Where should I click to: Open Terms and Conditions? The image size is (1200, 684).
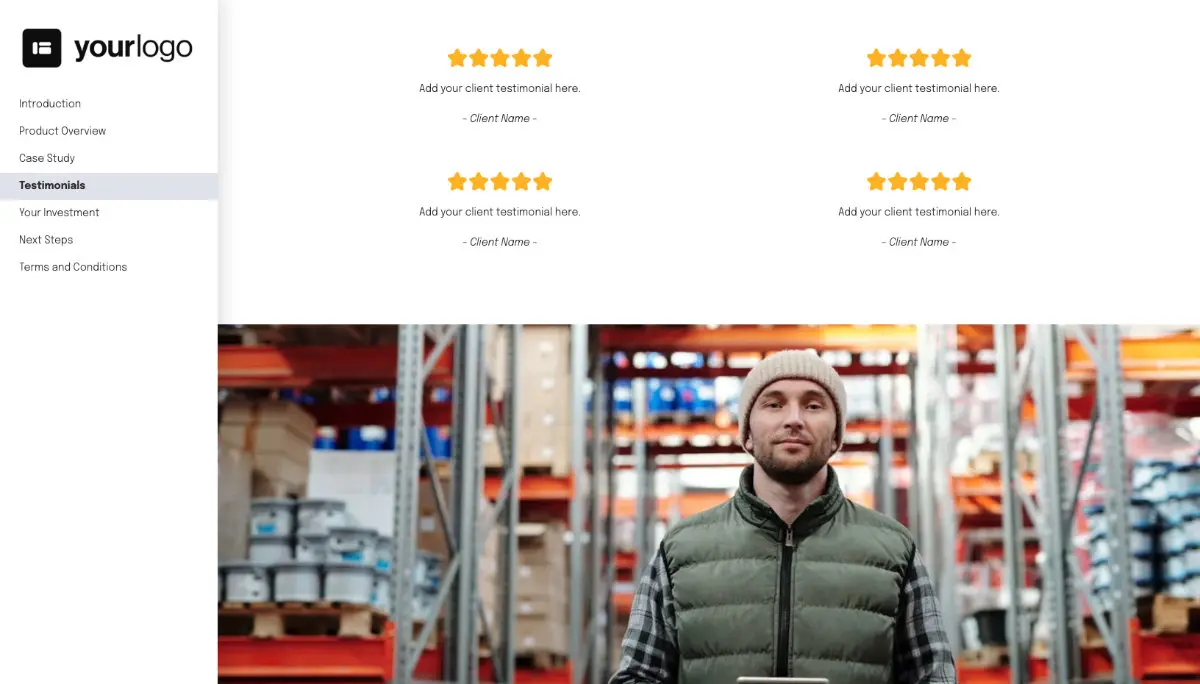[73, 267]
